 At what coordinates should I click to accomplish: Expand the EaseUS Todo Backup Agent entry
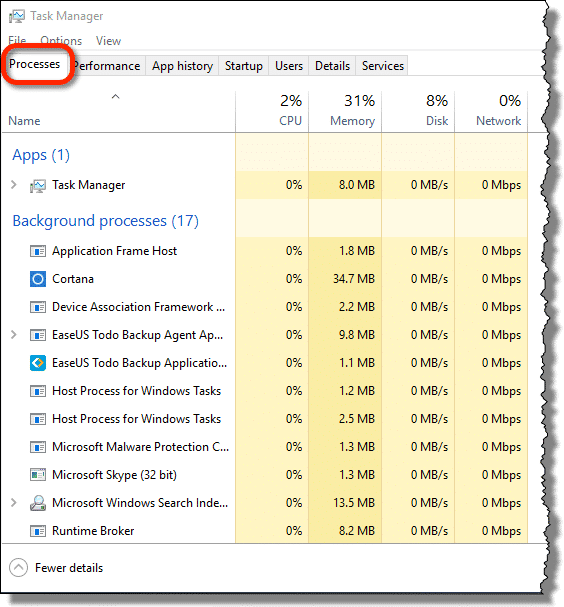[14, 334]
